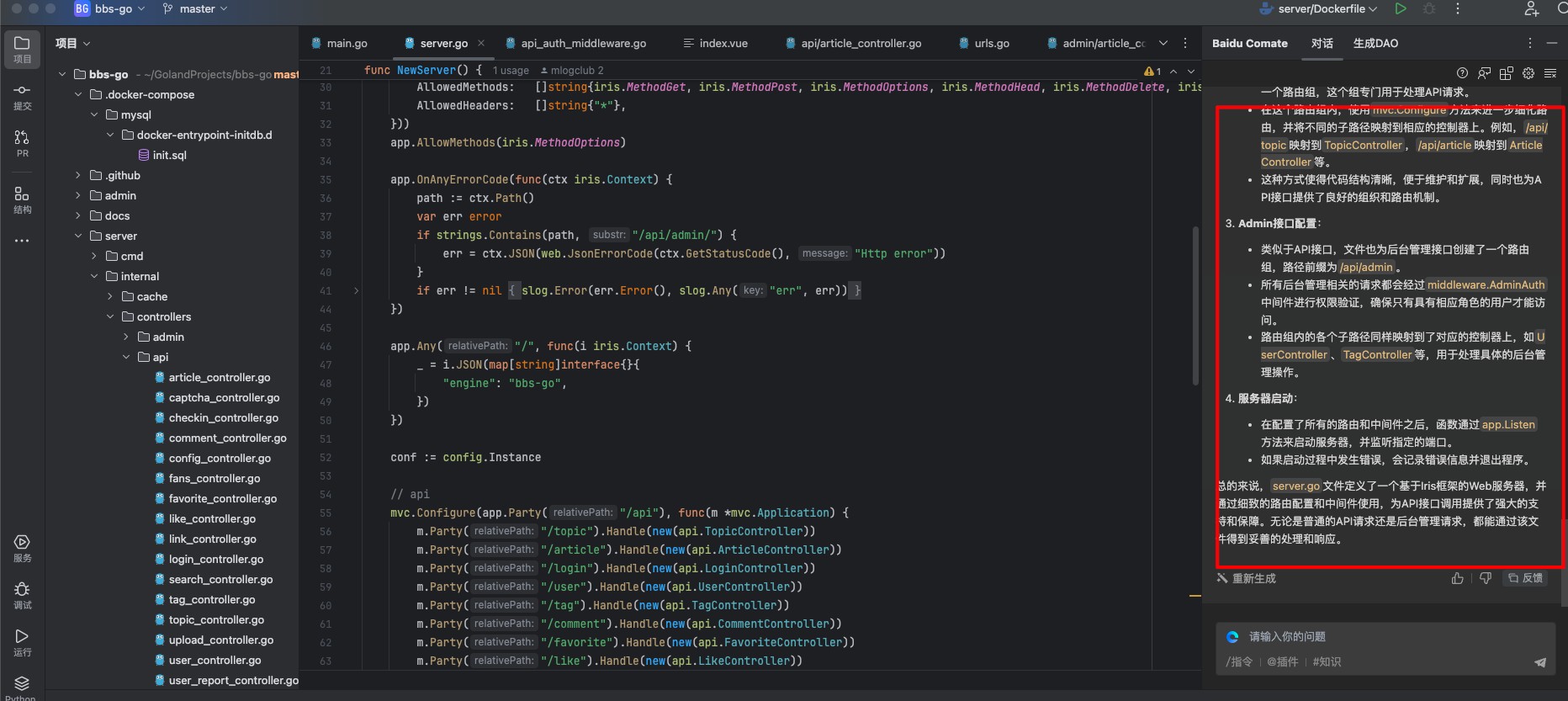Open editor tabs overflow menu icon
The width and height of the screenshot is (1568, 701).
pyautogui.click(x=1185, y=43)
